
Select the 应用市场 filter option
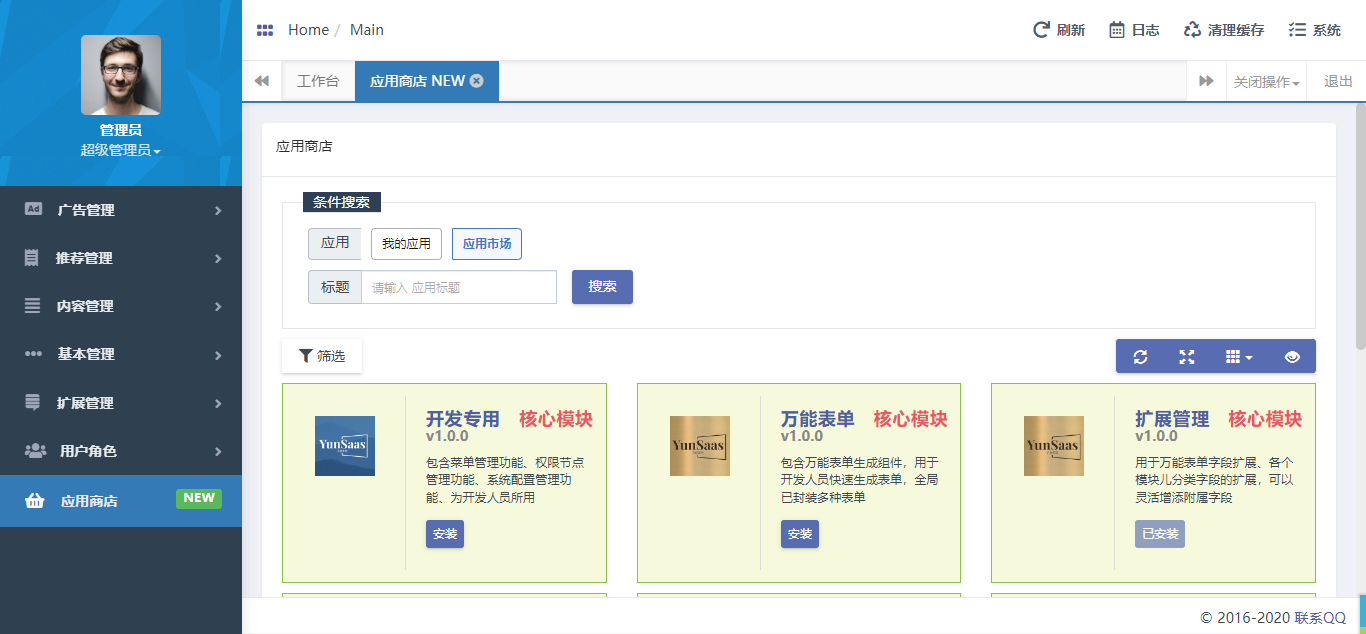(x=486, y=244)
